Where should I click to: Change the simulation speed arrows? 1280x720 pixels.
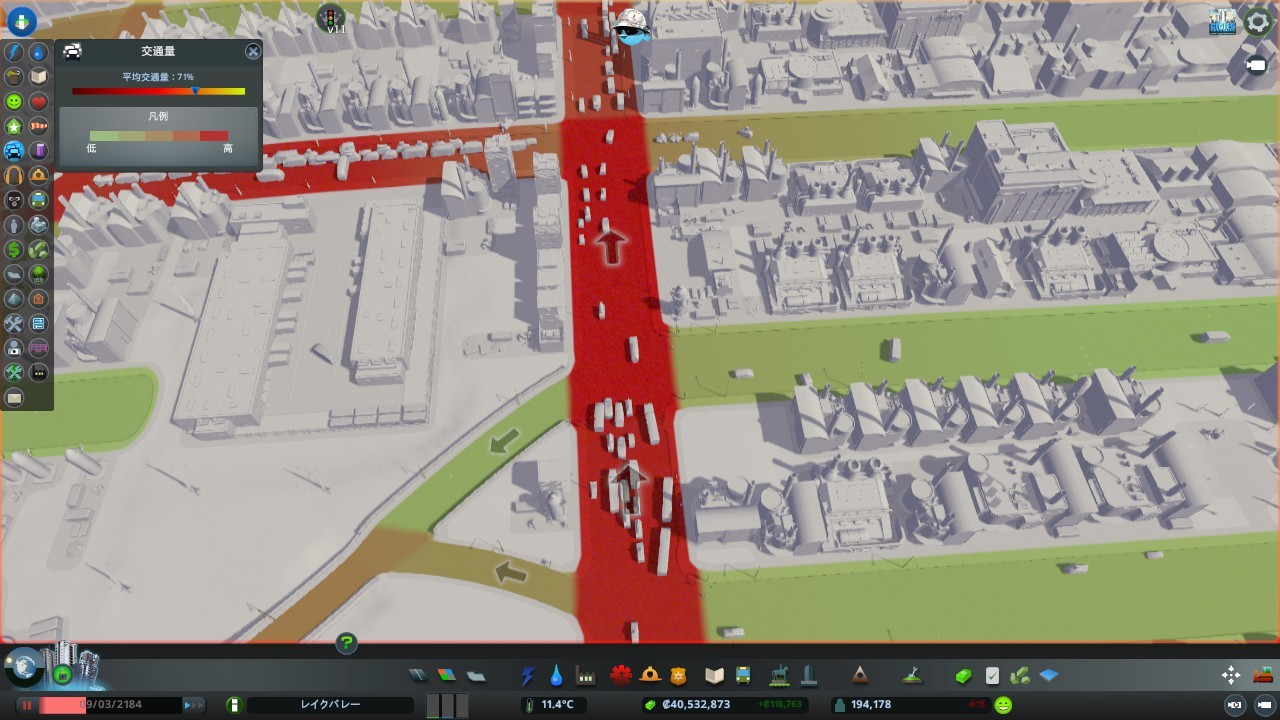pyautogui.click(x=193, y=705)
